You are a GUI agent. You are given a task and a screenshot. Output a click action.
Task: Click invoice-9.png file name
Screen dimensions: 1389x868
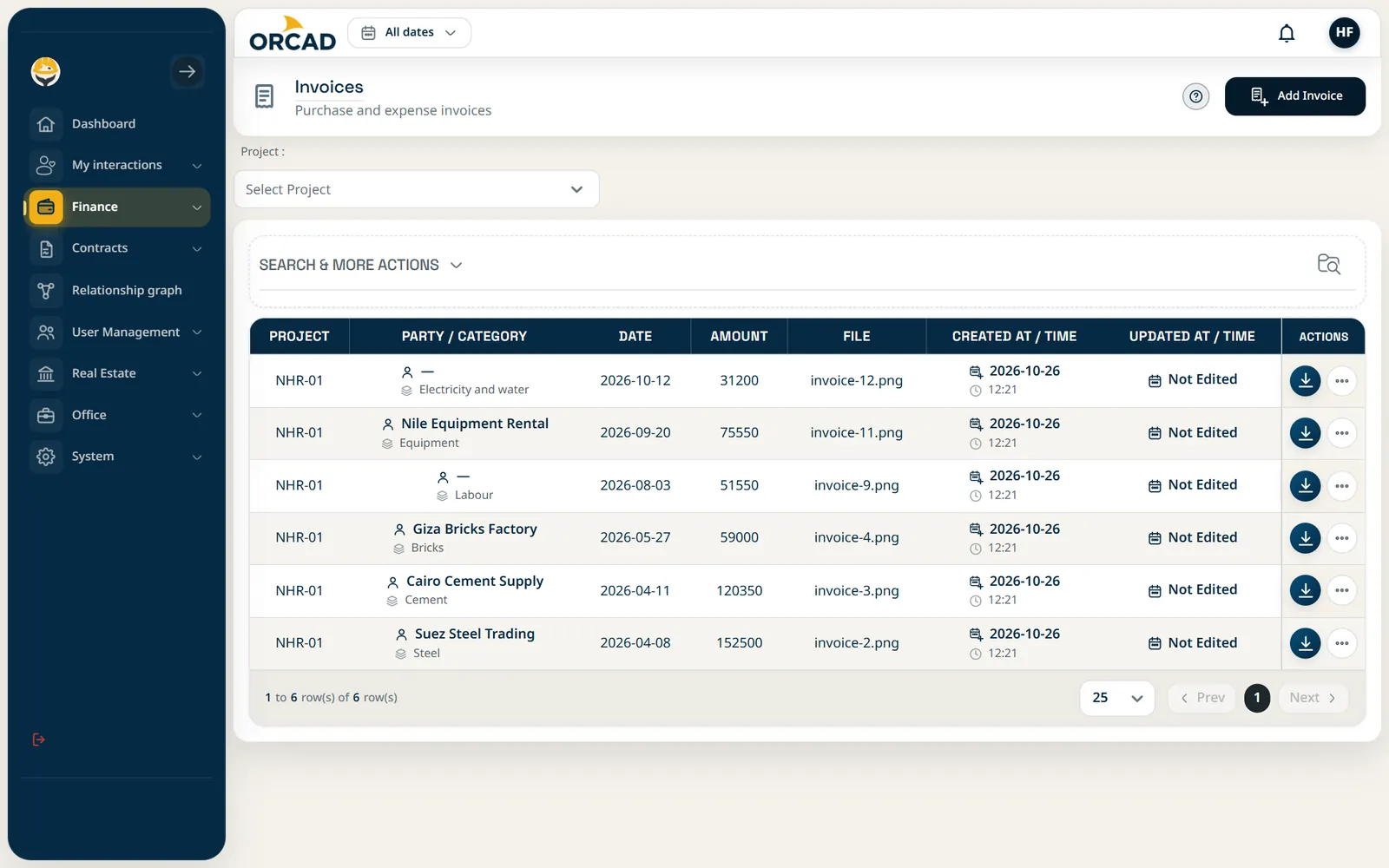pos(856,485)
